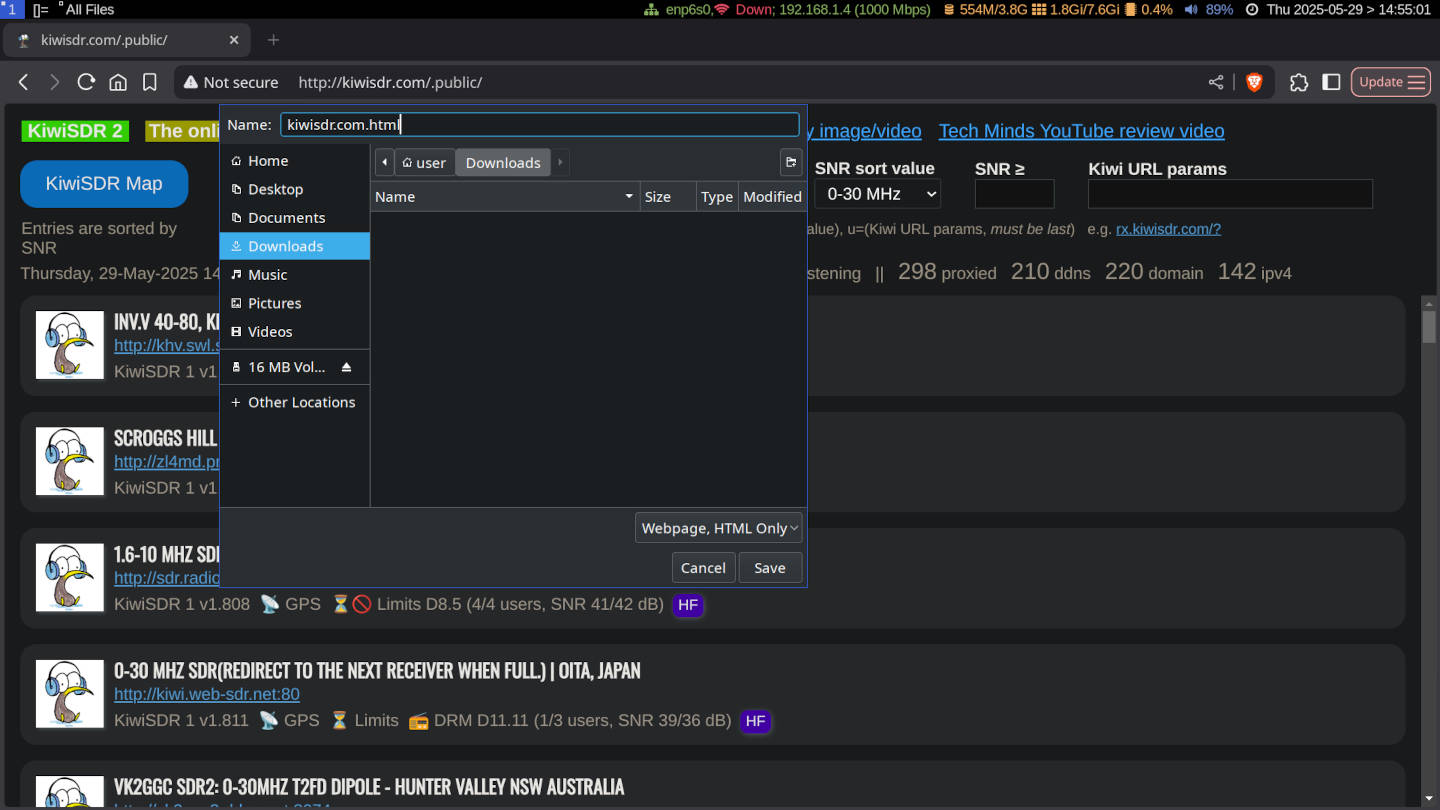
Task: Open the SNR sort value 0-30 MHz dropdown
Action: click(877, 194)
